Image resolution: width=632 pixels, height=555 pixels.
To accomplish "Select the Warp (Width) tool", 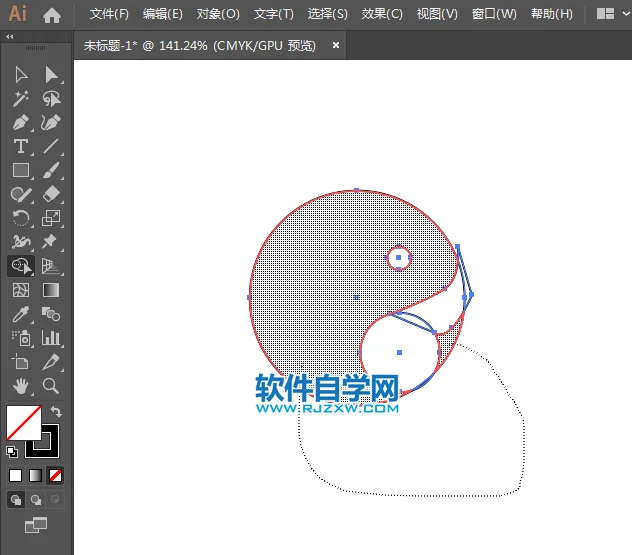I will point(21,242).
